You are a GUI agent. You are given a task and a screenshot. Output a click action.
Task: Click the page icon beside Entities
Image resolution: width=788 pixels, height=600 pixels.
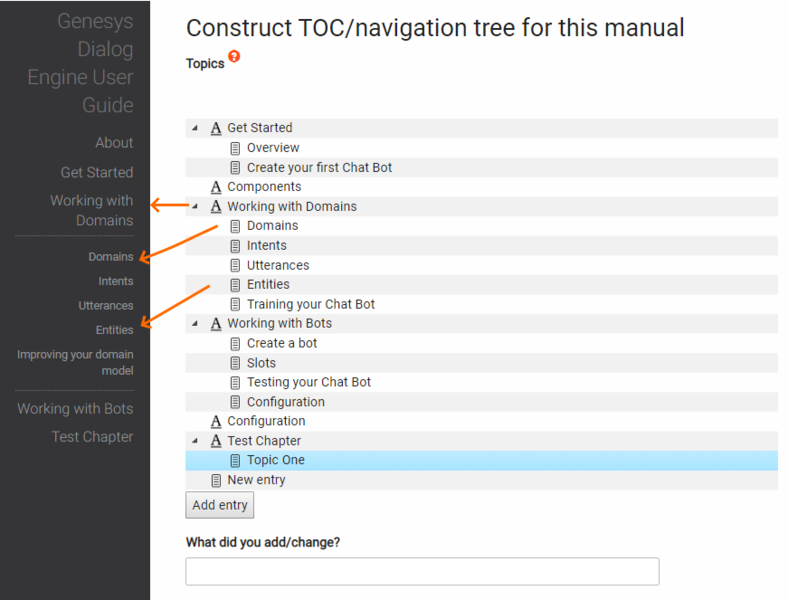pos(235,285)
